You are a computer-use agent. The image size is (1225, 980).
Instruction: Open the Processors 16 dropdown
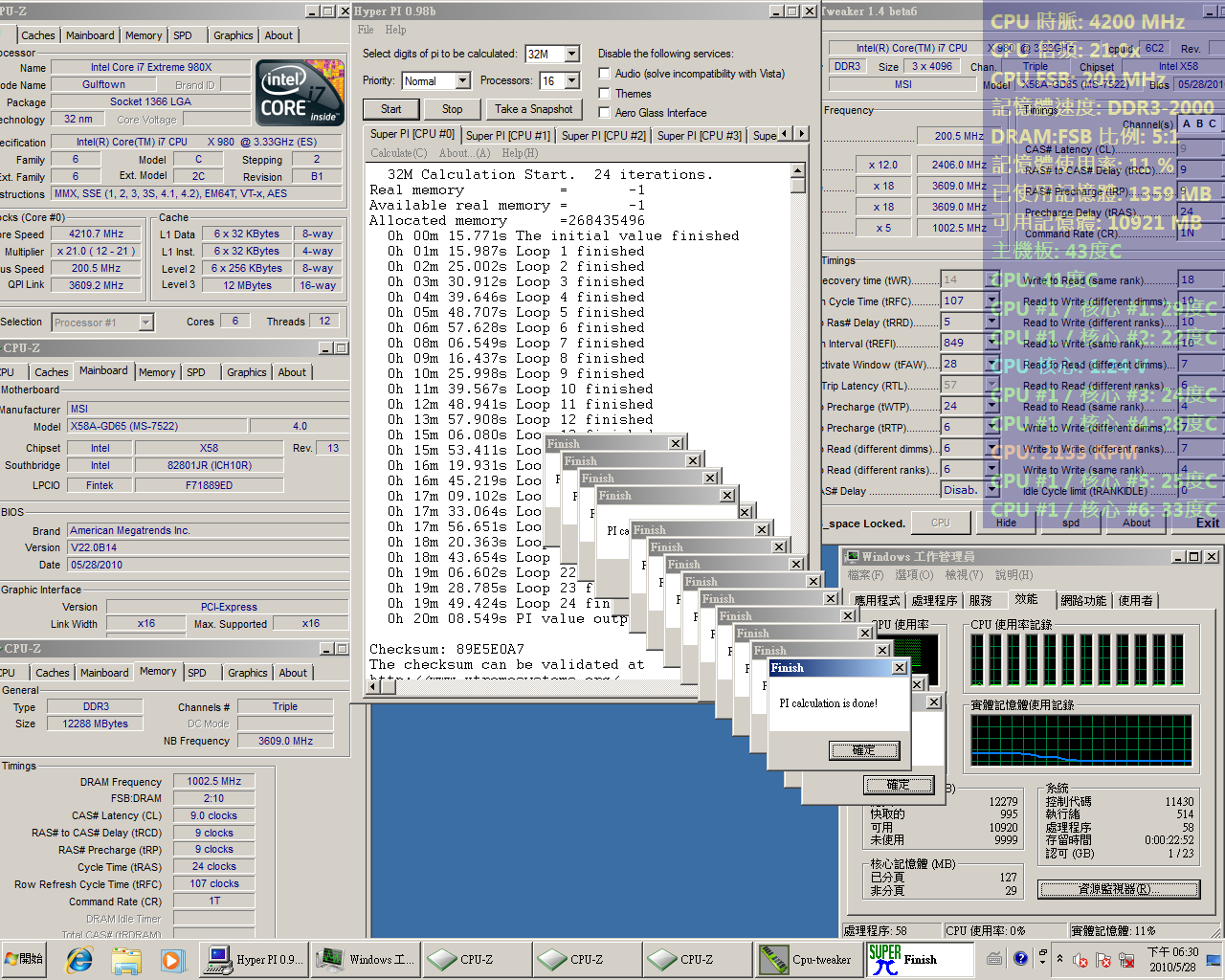(x=572, y=80)
